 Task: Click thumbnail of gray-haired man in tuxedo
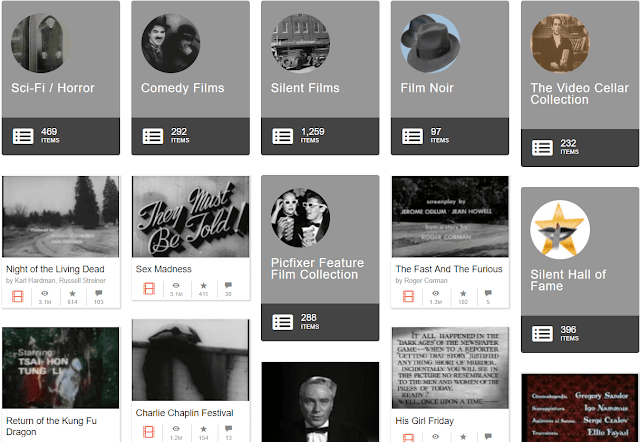pos(320,402)
